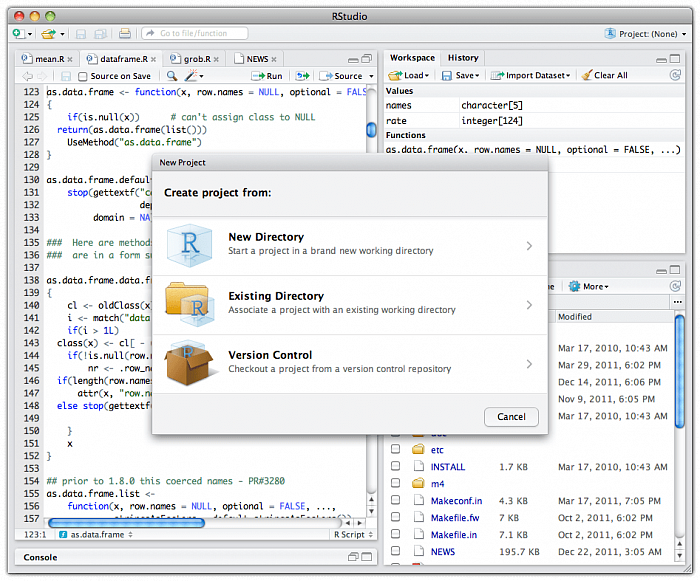Maximize the source editor pane

coord(367,59)
